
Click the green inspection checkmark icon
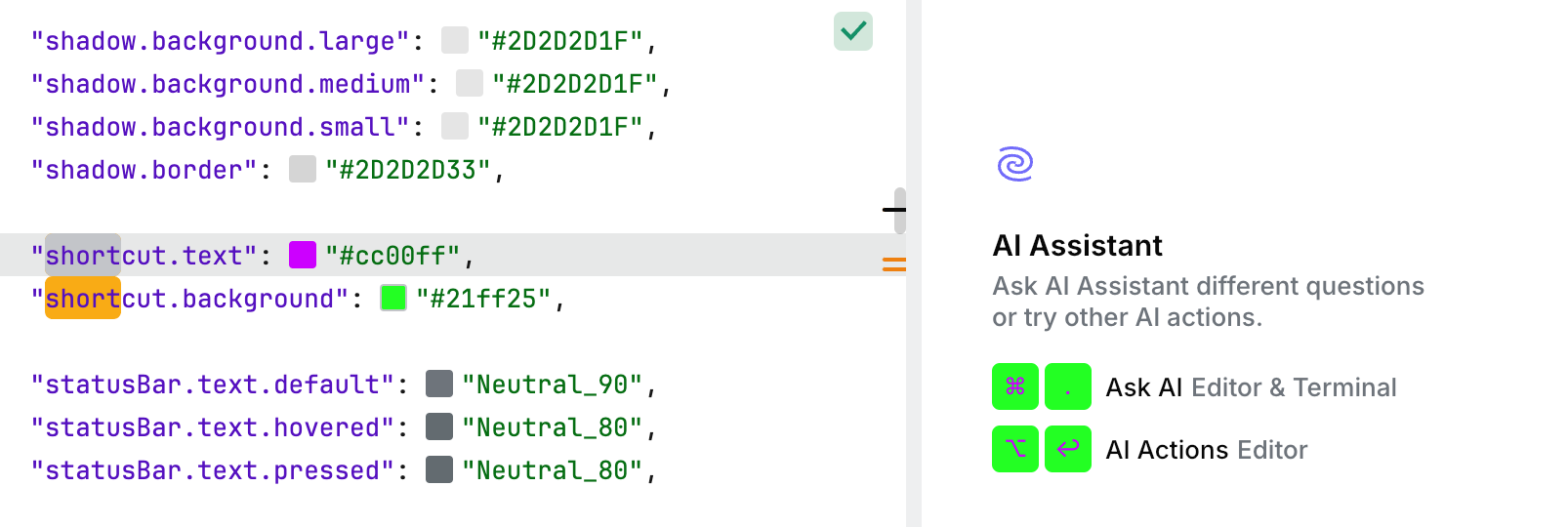(x=853, y=31)
